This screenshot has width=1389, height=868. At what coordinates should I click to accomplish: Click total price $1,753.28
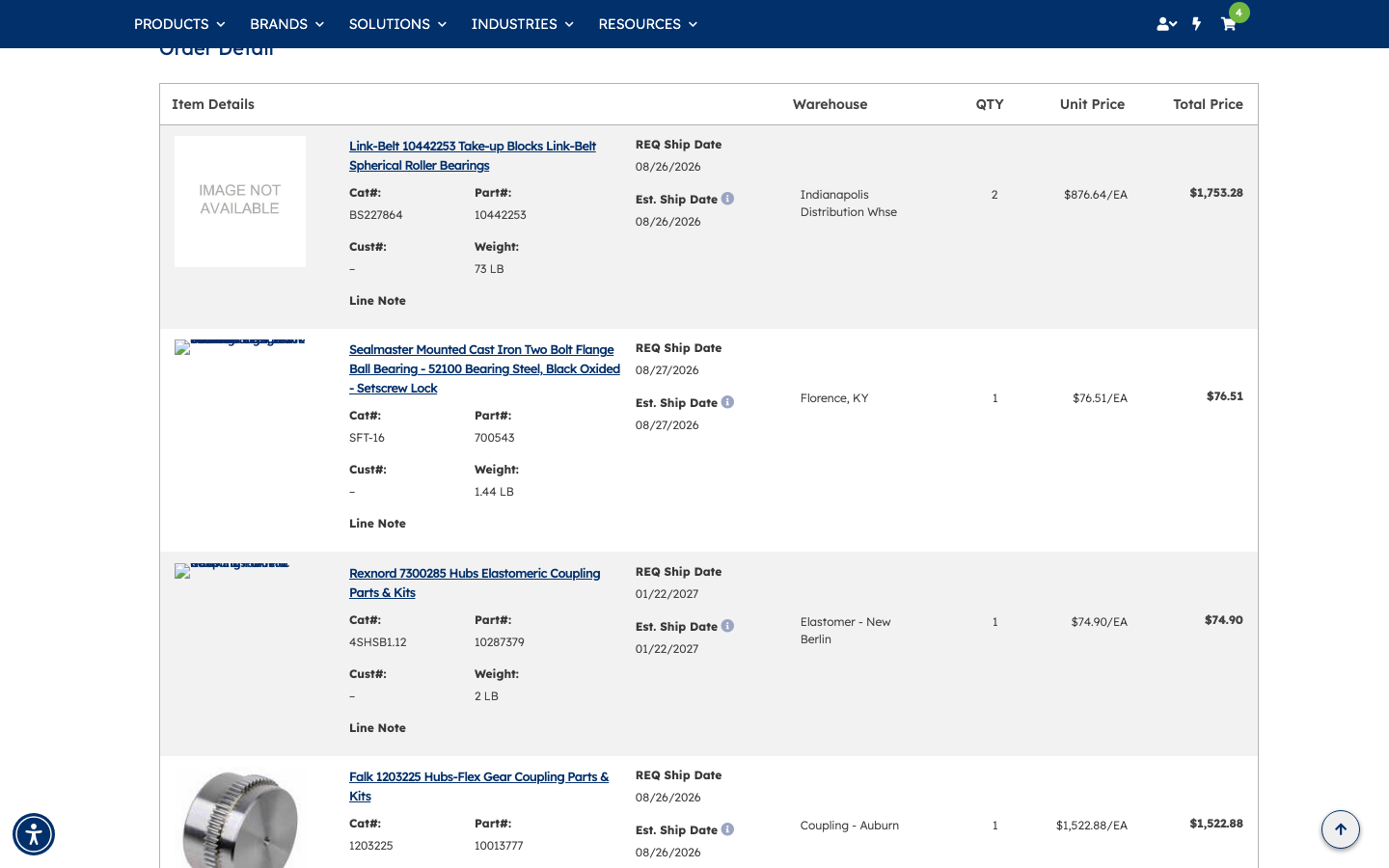point(1215,193)
